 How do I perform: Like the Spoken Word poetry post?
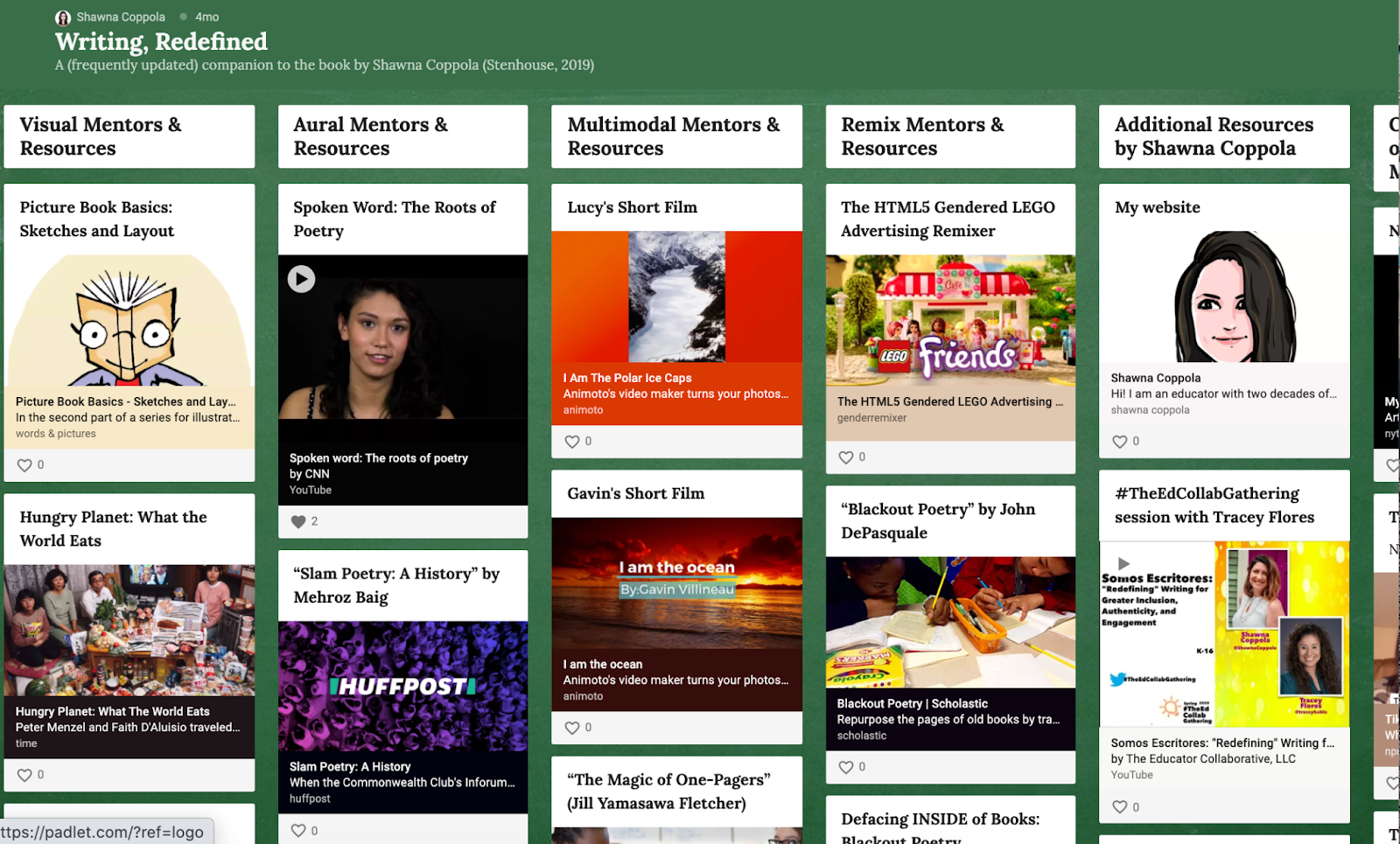298,521
